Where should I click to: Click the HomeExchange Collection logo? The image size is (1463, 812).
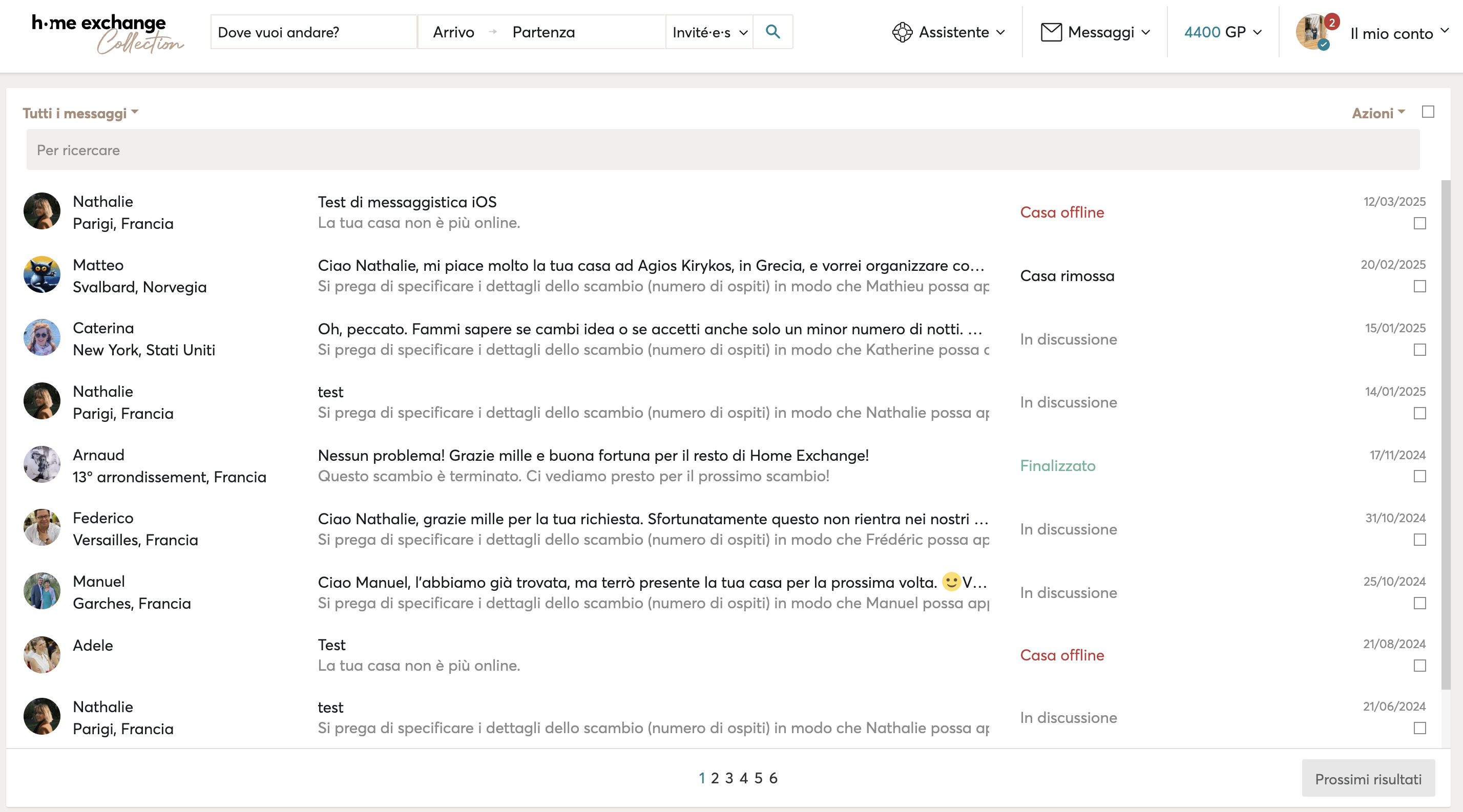click(x=108, y=33)
